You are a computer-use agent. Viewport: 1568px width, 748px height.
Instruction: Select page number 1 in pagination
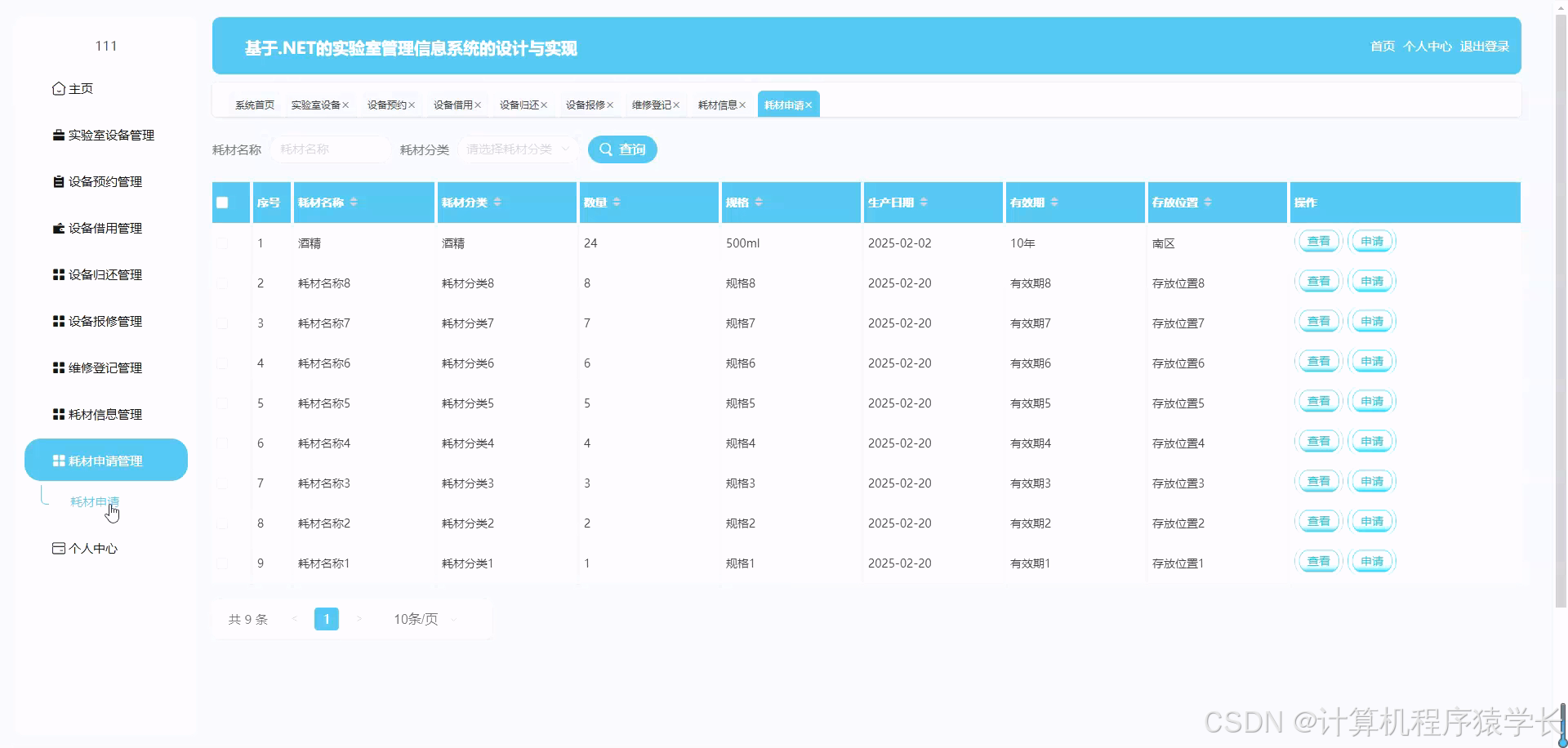coord(327,619)
